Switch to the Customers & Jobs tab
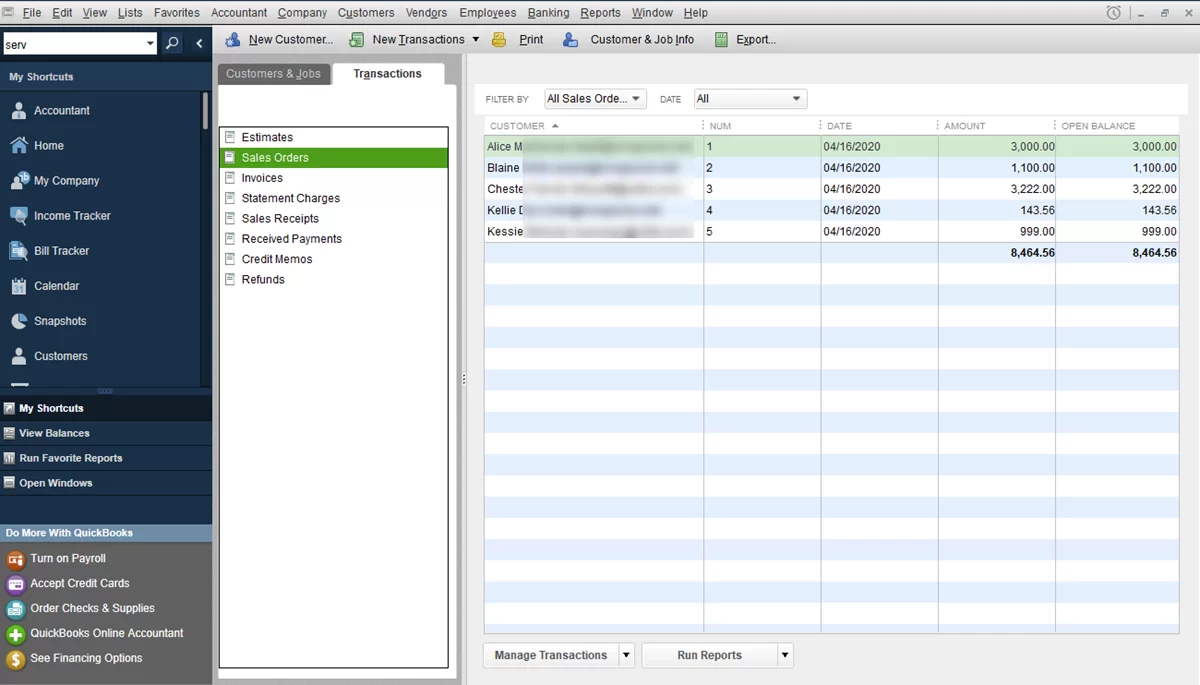The width and height of the screenshot is (1200, 685). coord(273,73)
